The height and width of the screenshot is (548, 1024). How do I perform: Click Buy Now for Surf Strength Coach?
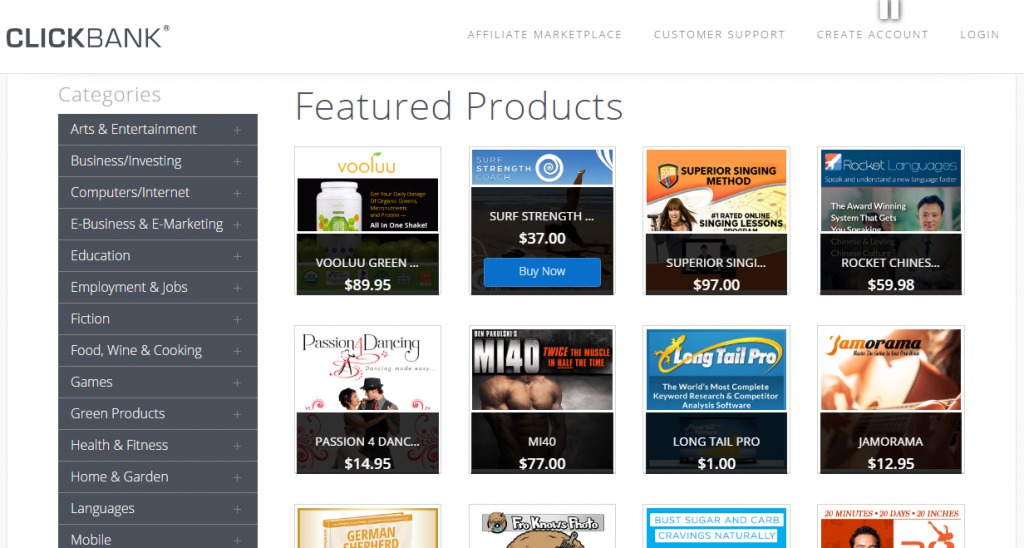coord(542,272)
